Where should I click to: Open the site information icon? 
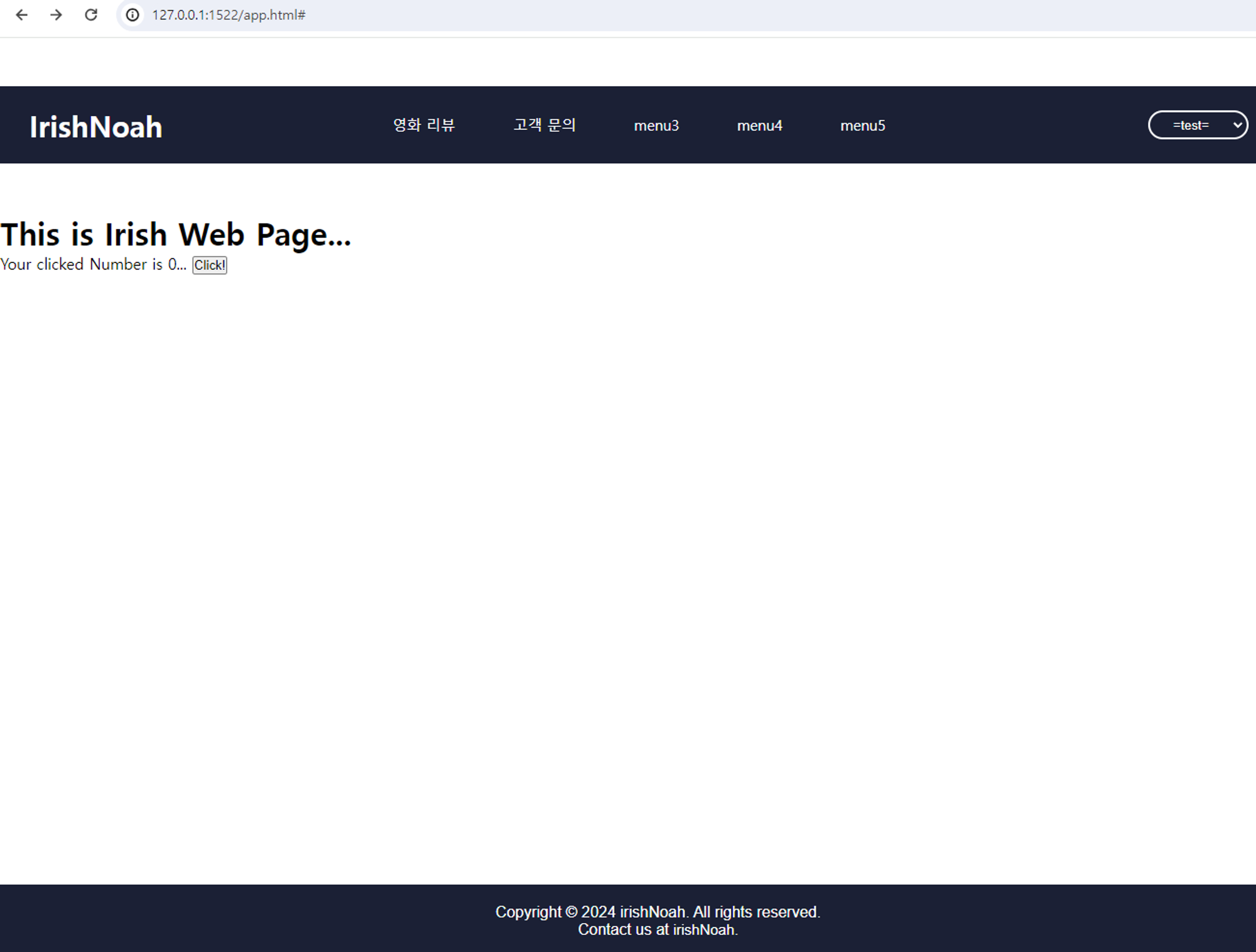click(133, 15)
